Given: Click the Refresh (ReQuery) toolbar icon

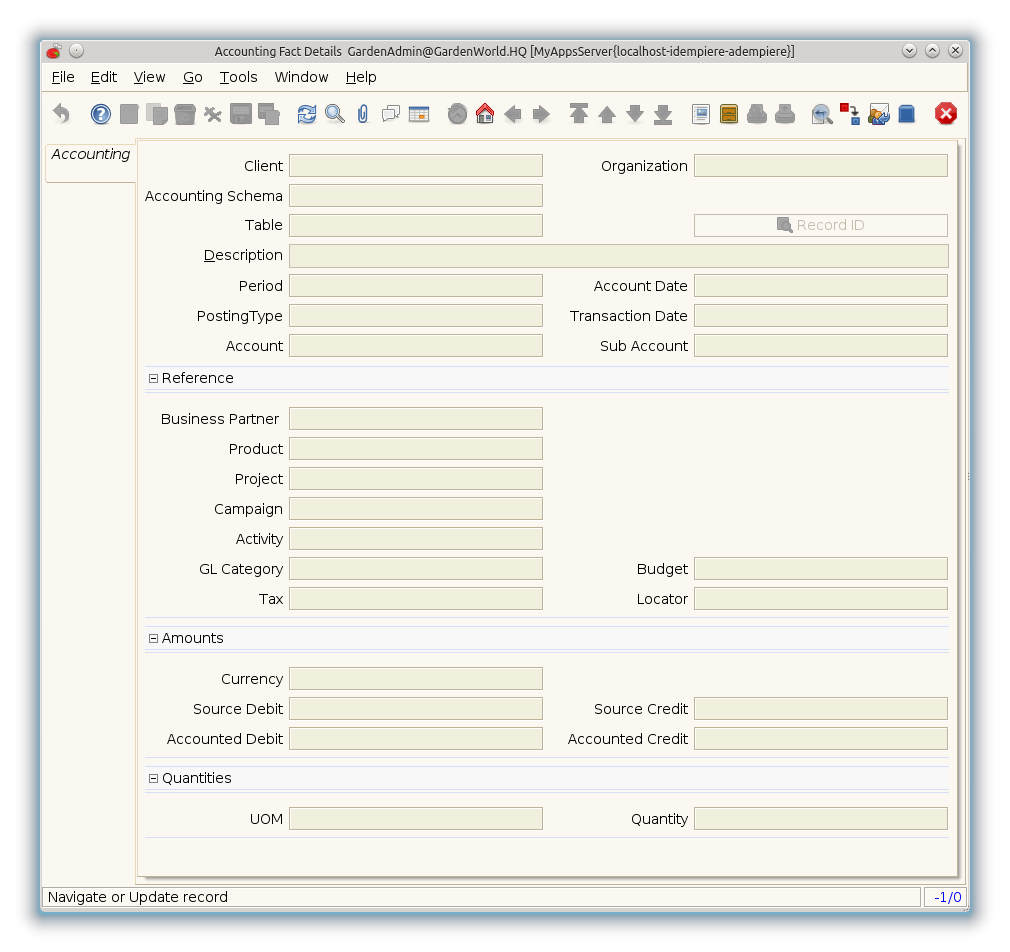Looking at the screenshot, I should 307,114.
